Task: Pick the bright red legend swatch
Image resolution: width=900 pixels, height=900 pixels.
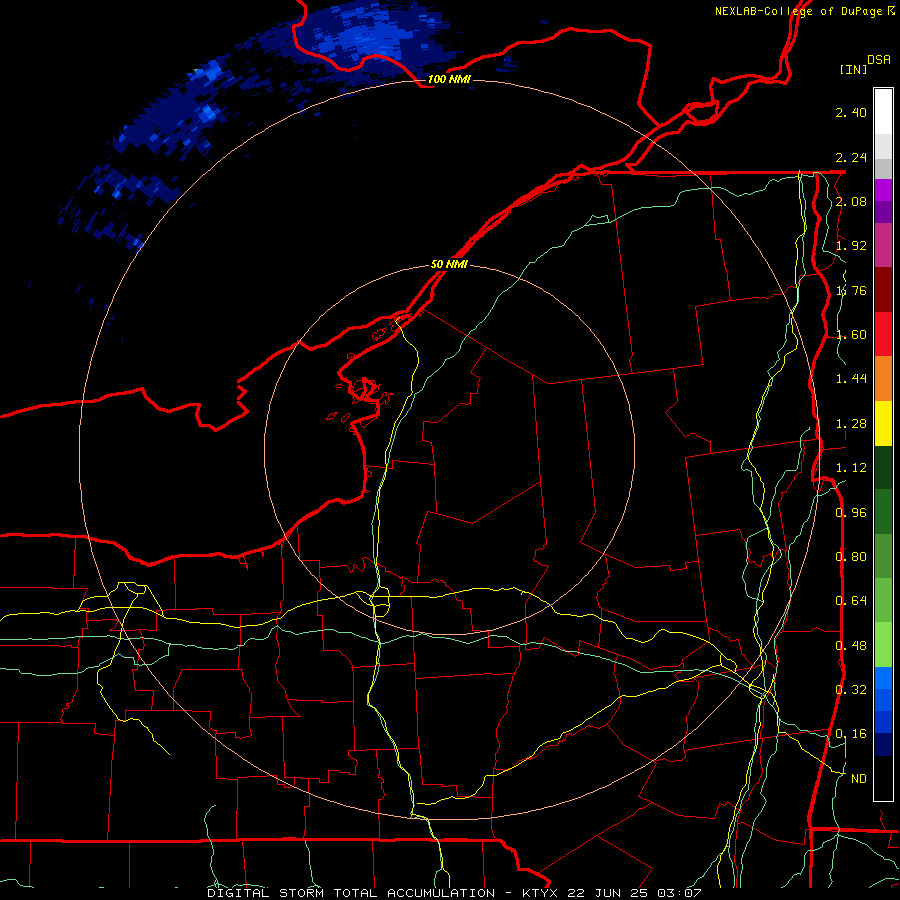Action: click(x=883, y=334)
